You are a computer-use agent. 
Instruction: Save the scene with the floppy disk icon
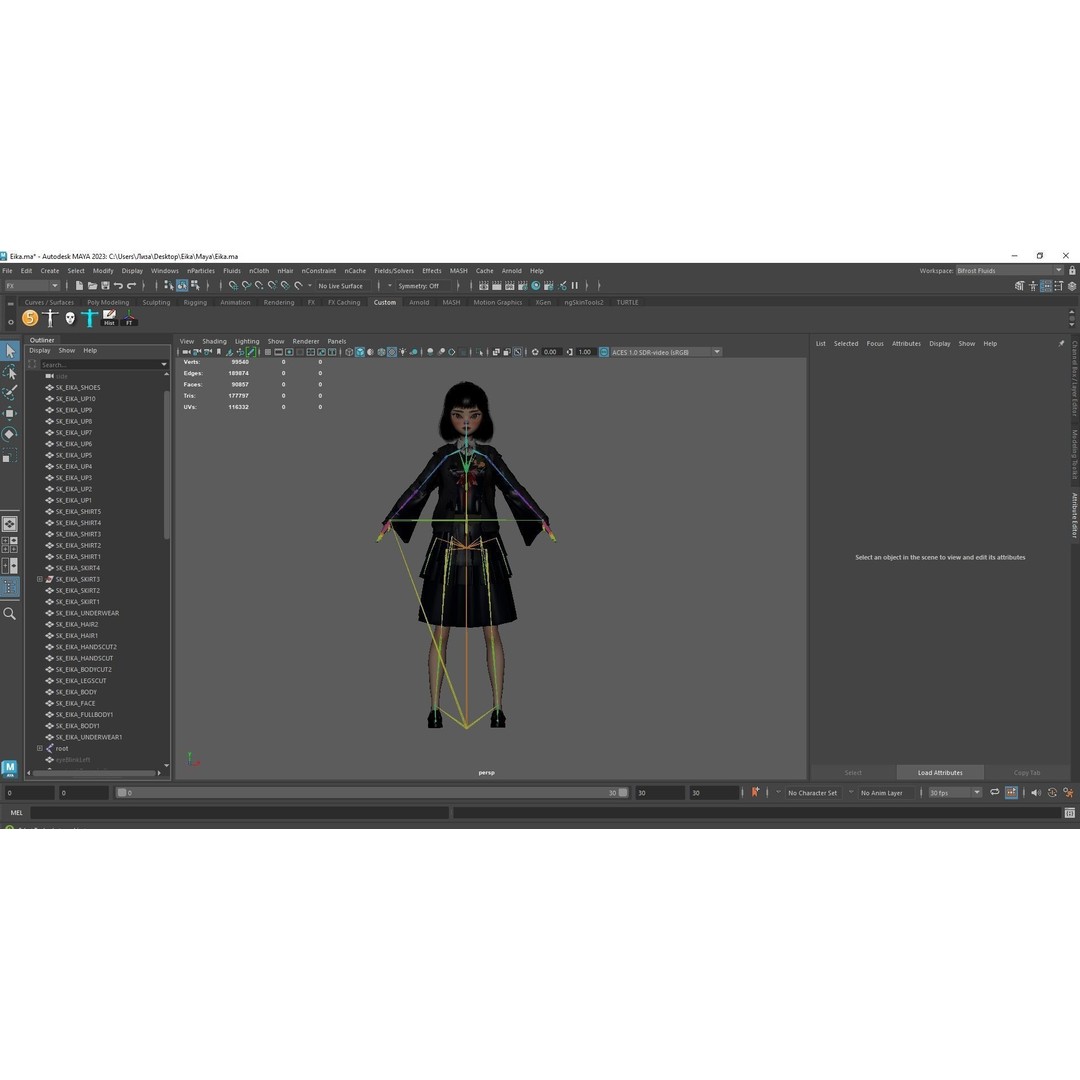pos(105,285)
